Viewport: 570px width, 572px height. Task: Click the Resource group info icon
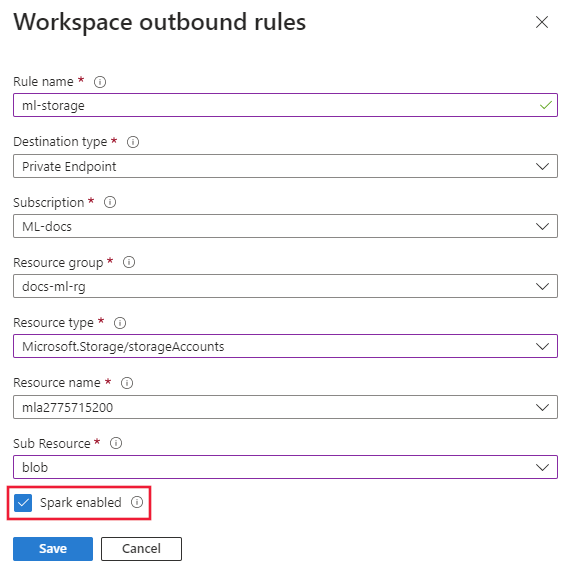pos(129,262)
